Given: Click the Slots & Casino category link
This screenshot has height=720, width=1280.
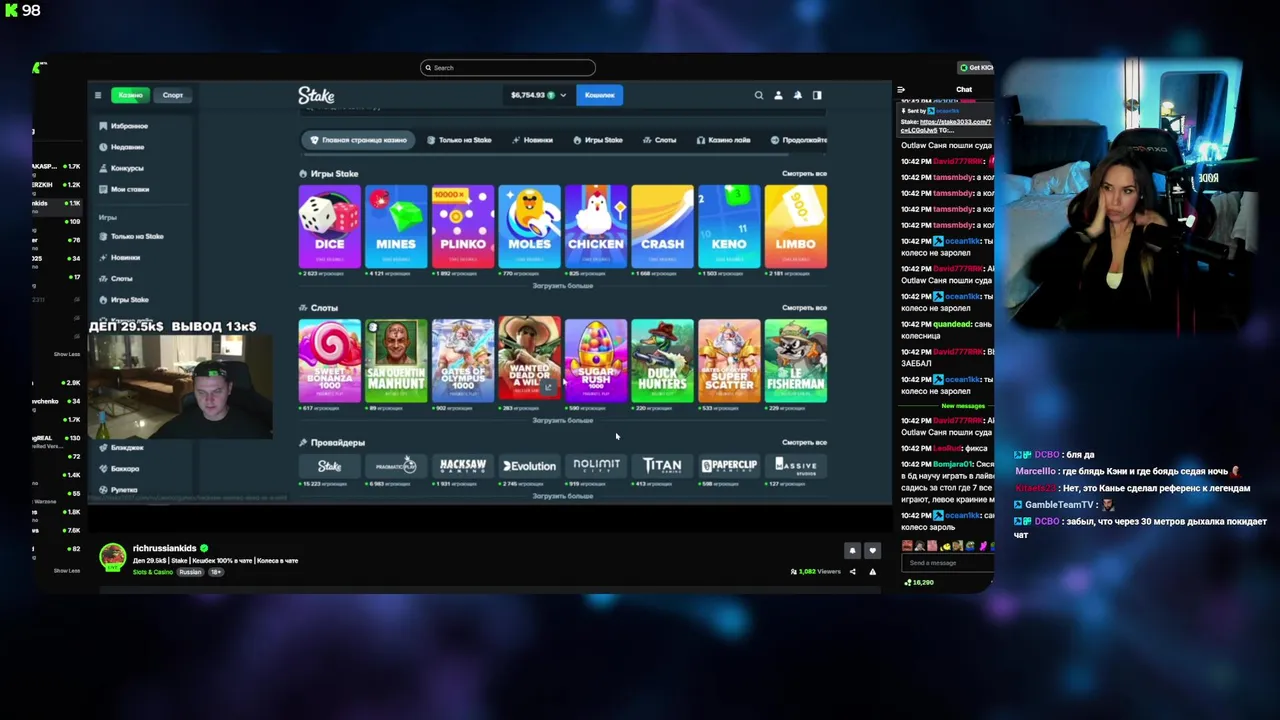Looking at the screenshot, I should click(x=153, y=572).
